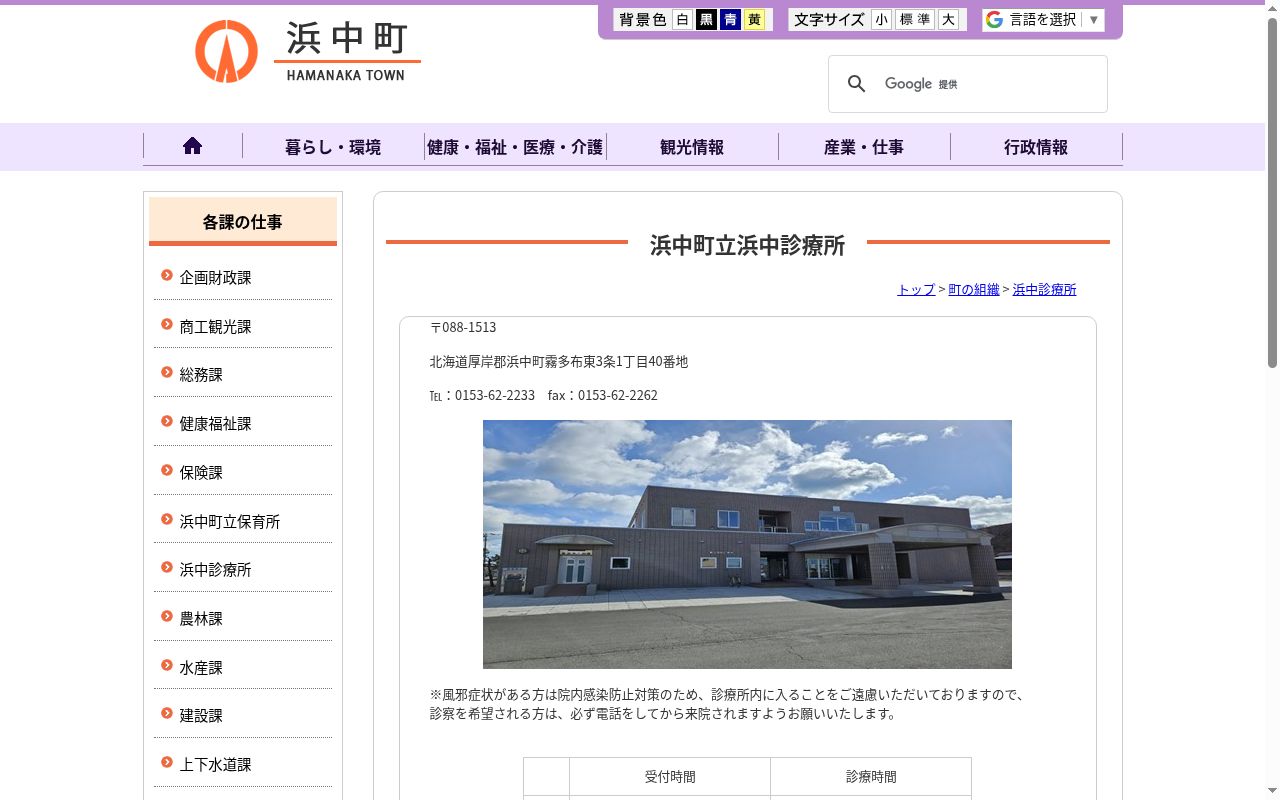This screenshot has width=1280, height=800.
Task: Open the 産業・仕事 menu
Action: click(864, 147)
